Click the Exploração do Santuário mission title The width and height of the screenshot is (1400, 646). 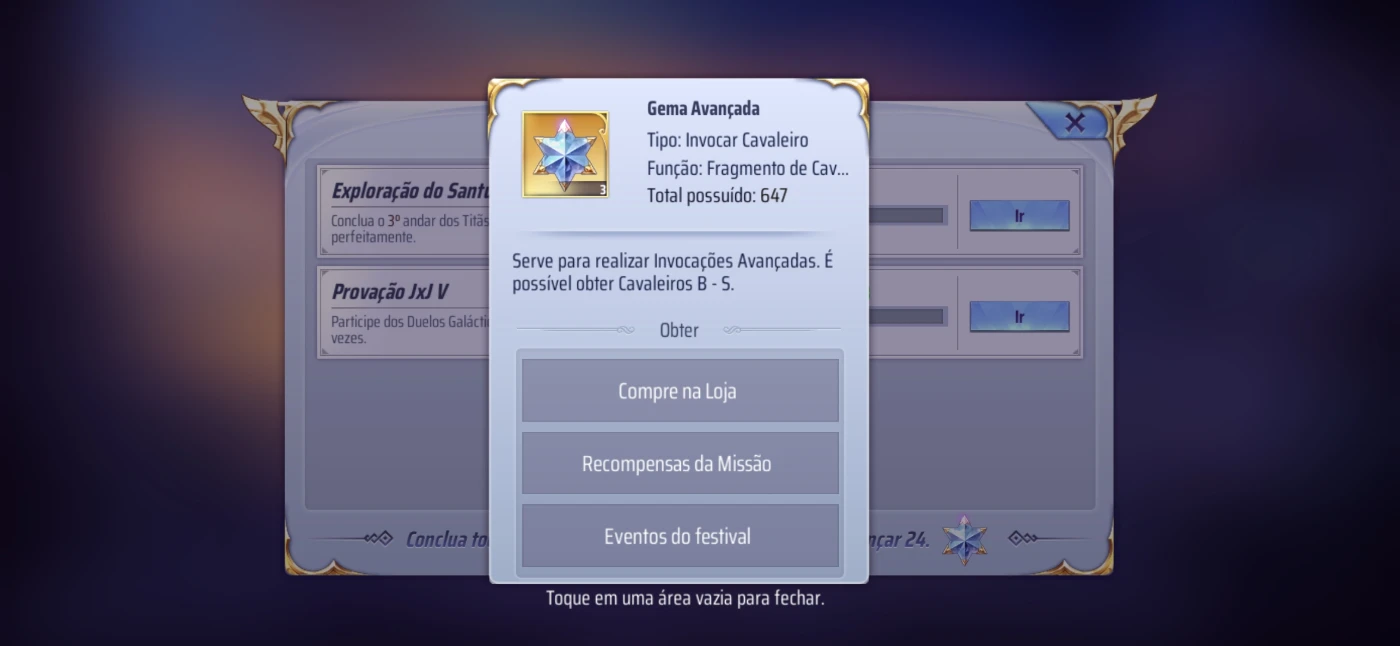coord(410,191)
